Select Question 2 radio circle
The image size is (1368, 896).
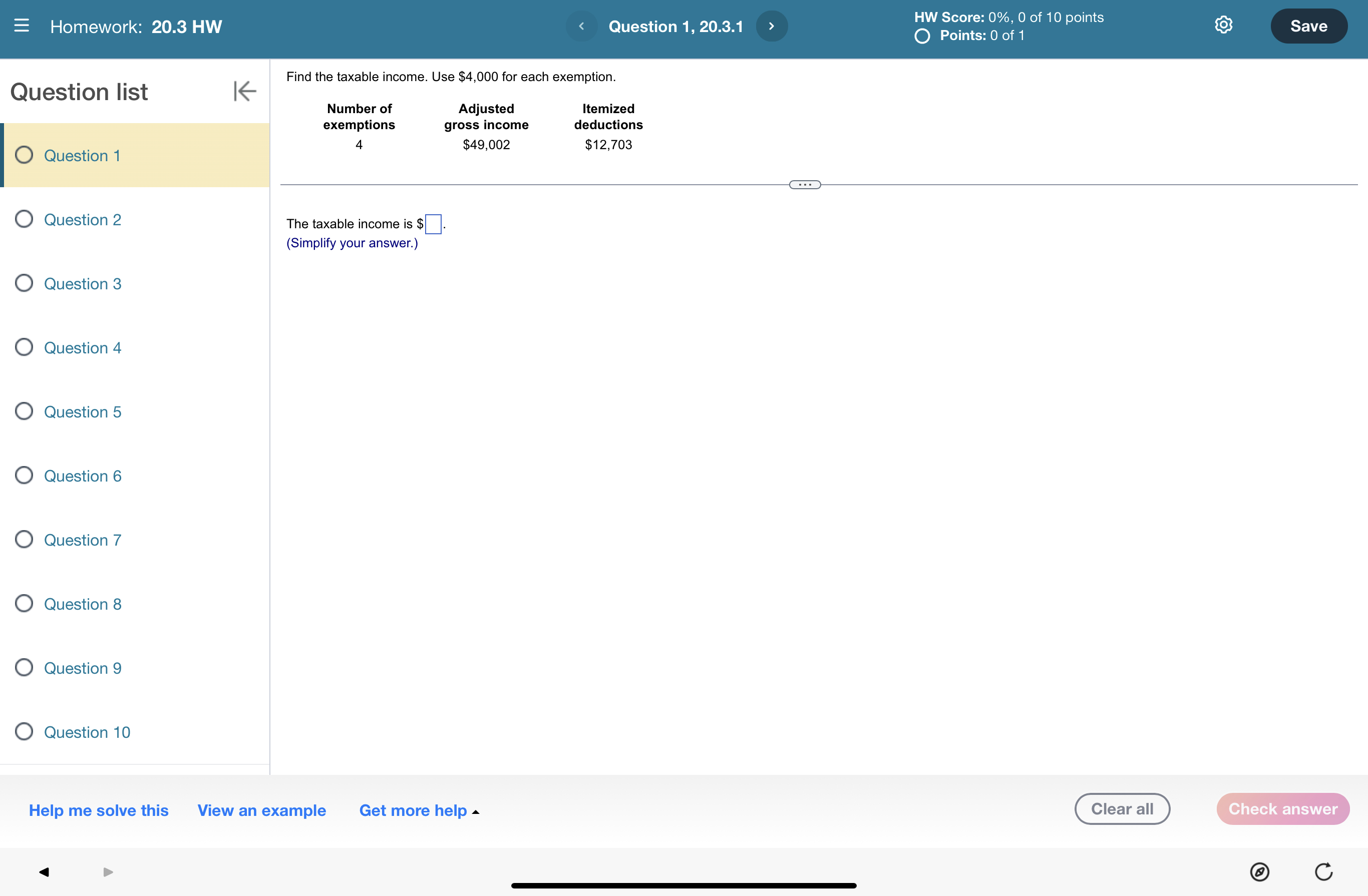point(24,219)
